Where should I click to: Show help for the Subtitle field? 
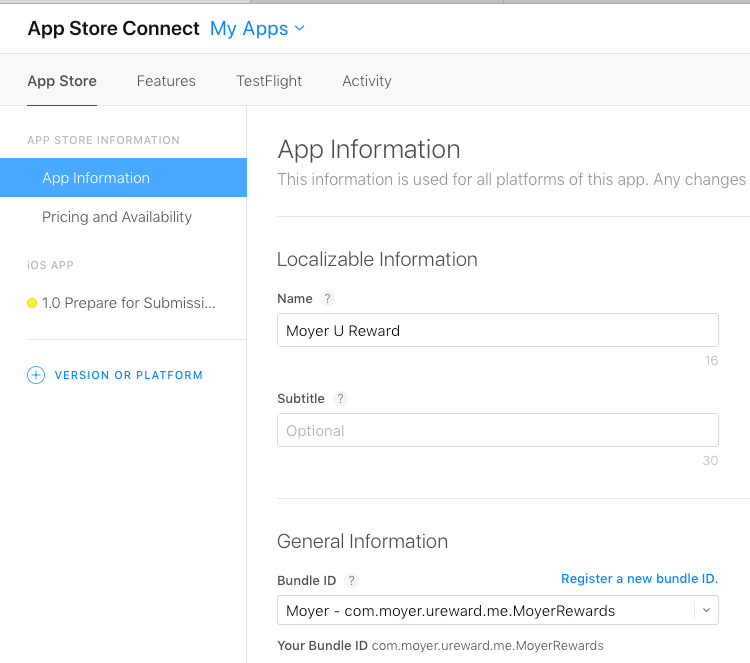coord(340,398)
